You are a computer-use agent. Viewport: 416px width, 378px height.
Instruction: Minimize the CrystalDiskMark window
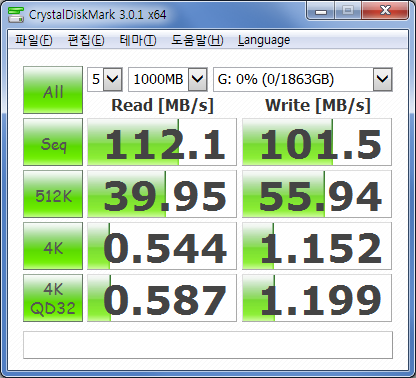click(x=321, y=11)
